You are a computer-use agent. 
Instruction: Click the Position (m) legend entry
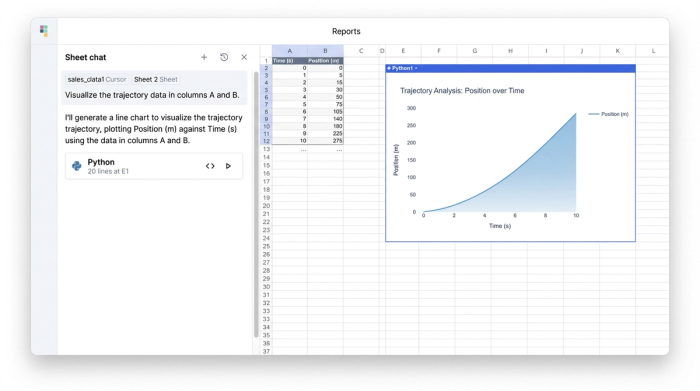[x=608, y=114]
